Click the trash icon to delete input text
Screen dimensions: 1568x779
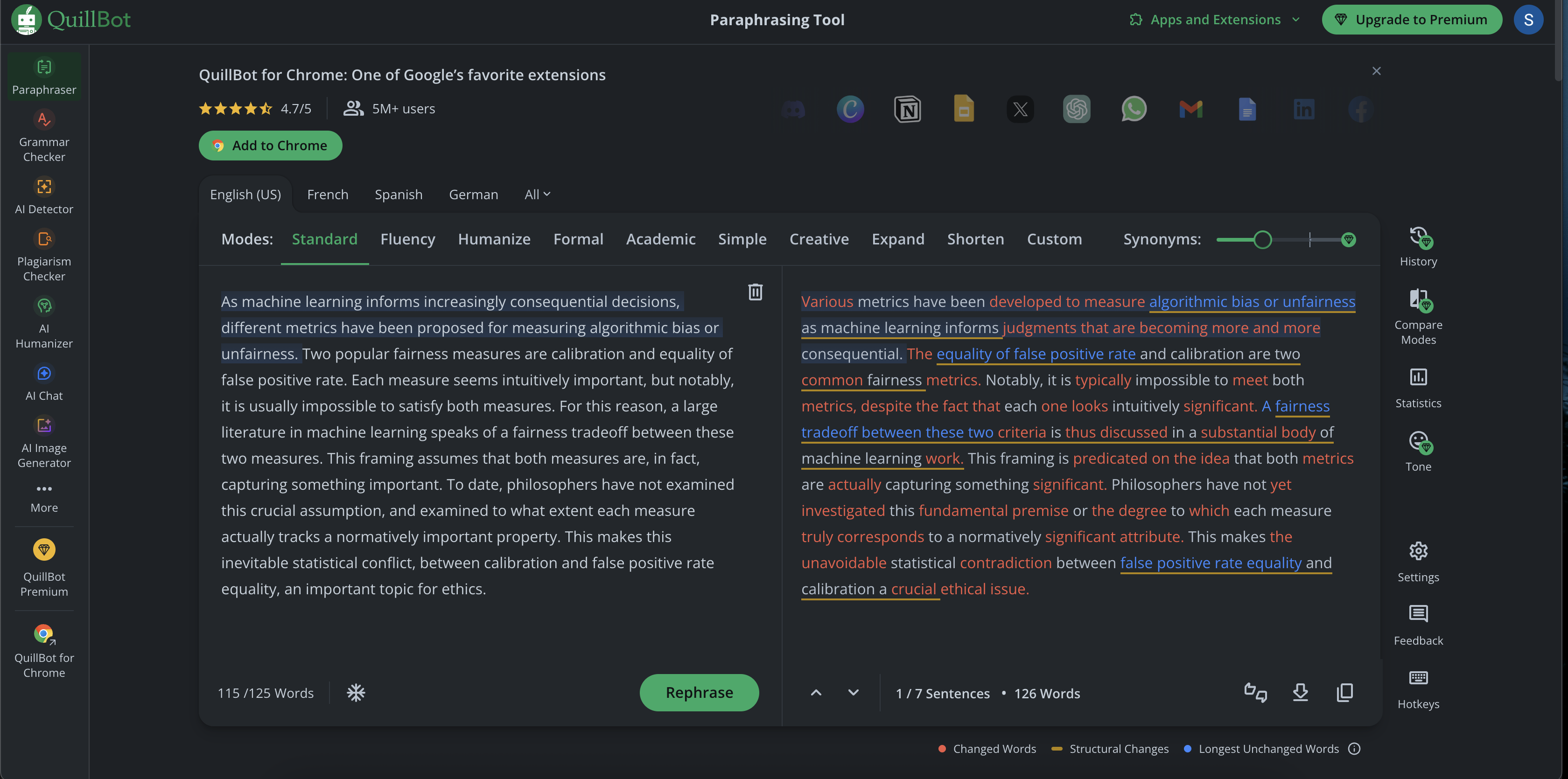(755, 292)
